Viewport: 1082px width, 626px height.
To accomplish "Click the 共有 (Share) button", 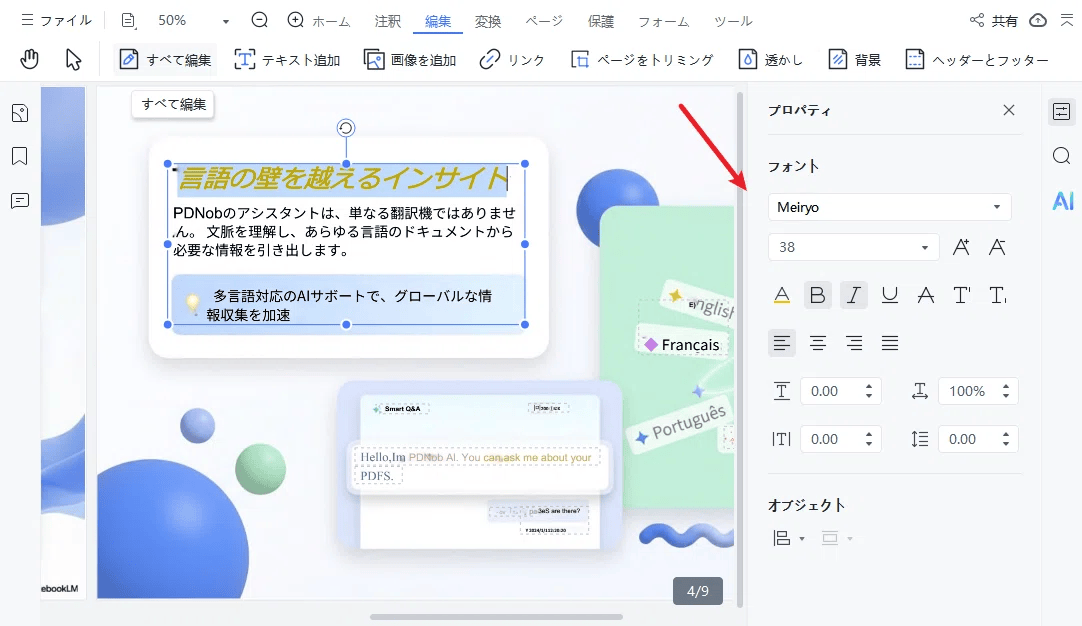I will pos(1001,20).
